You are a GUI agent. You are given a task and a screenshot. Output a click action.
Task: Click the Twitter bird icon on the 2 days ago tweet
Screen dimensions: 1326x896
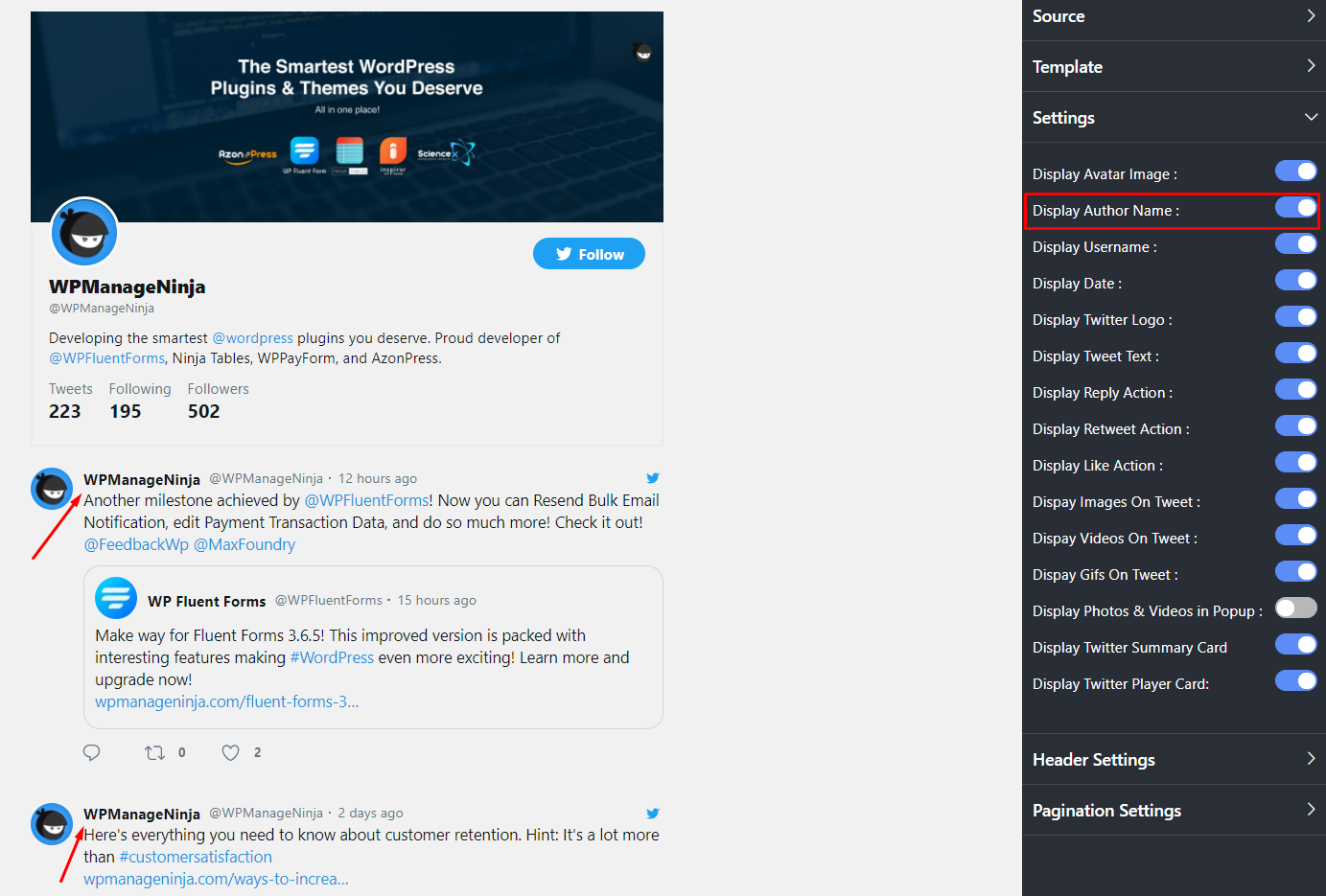(x=653, y=814)
